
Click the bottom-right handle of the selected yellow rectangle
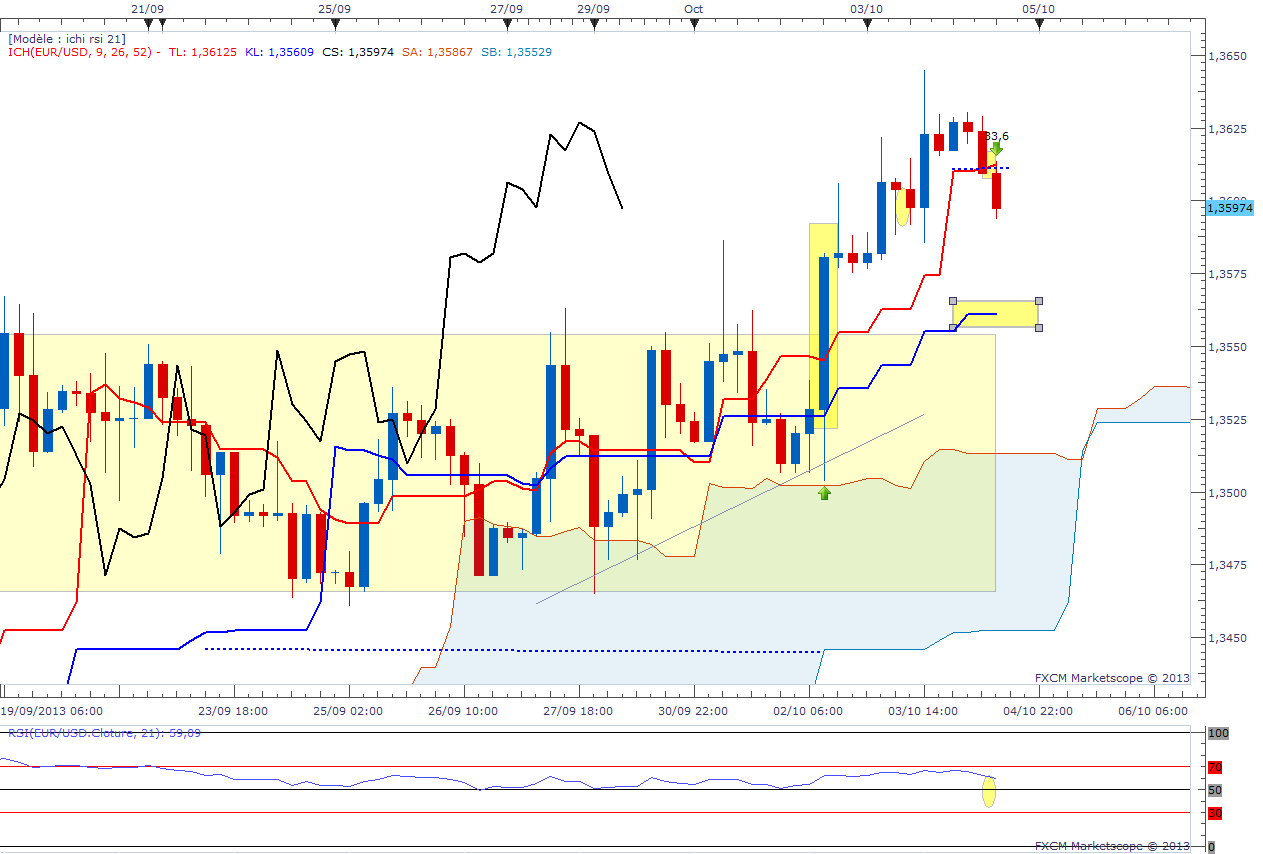click(1039, 328)
